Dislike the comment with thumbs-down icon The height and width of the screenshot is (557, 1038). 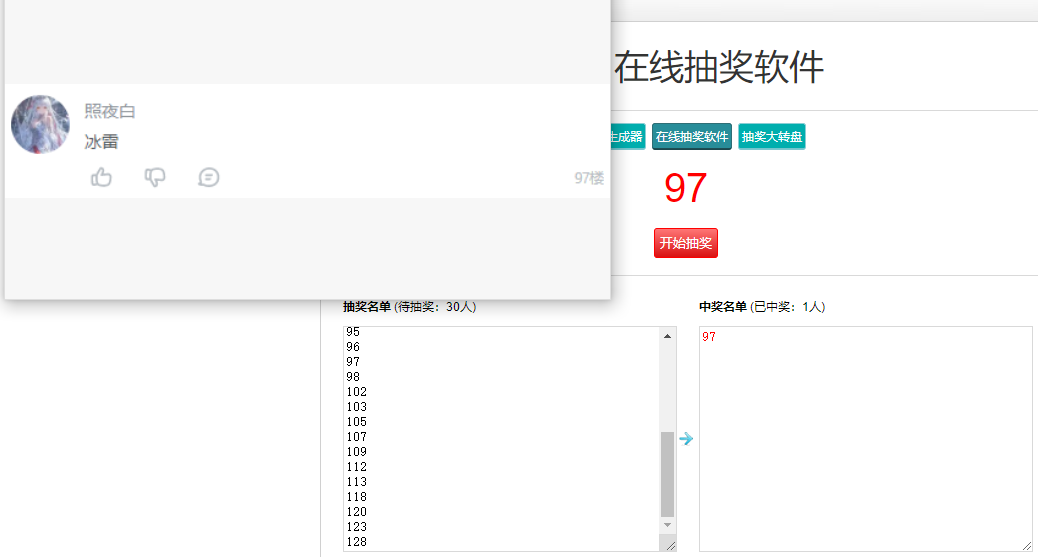pos(155,177)
